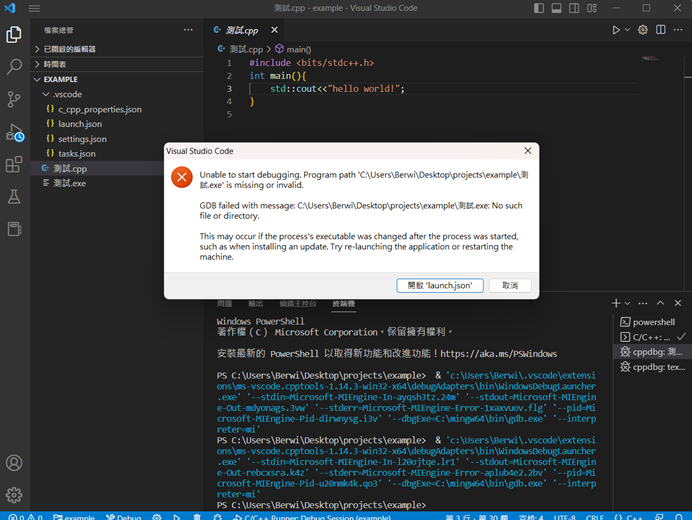Open run button dropdown arrow
Screen dimensions: 692x520
coord(627,30)
